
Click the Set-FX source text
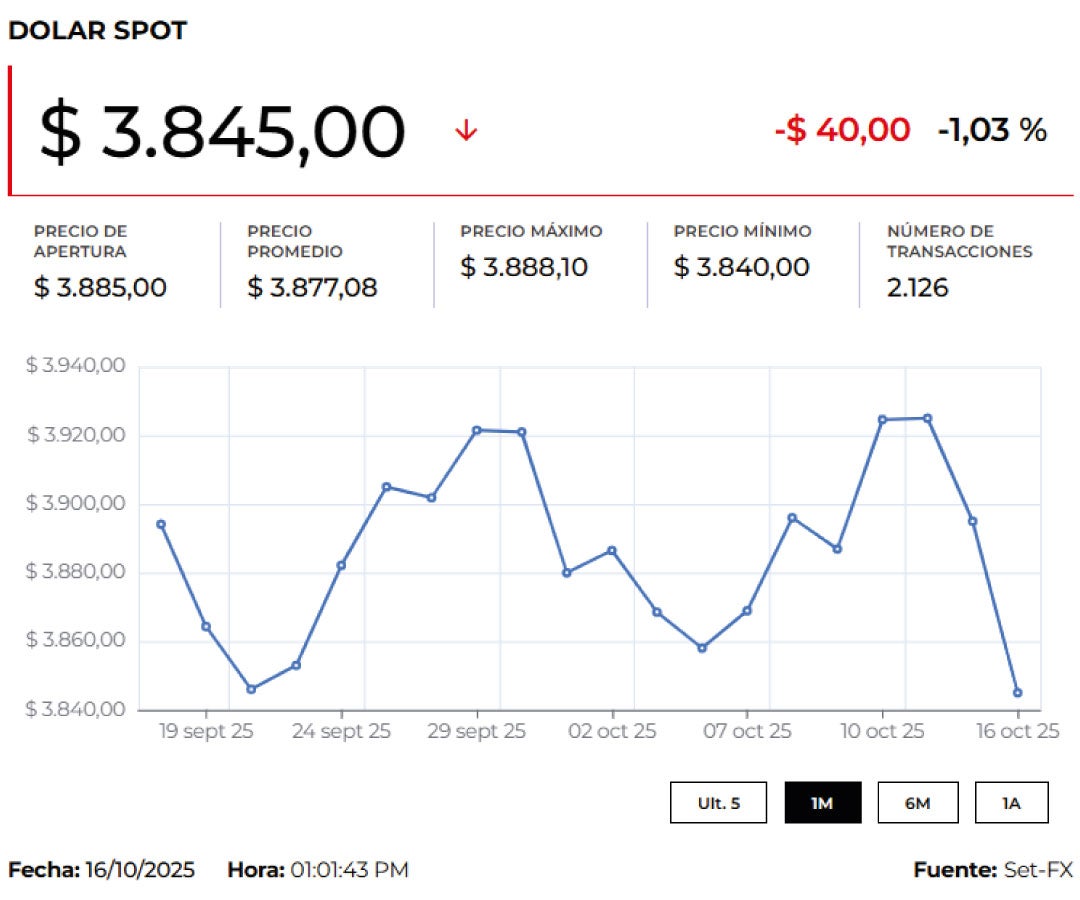1037,870
